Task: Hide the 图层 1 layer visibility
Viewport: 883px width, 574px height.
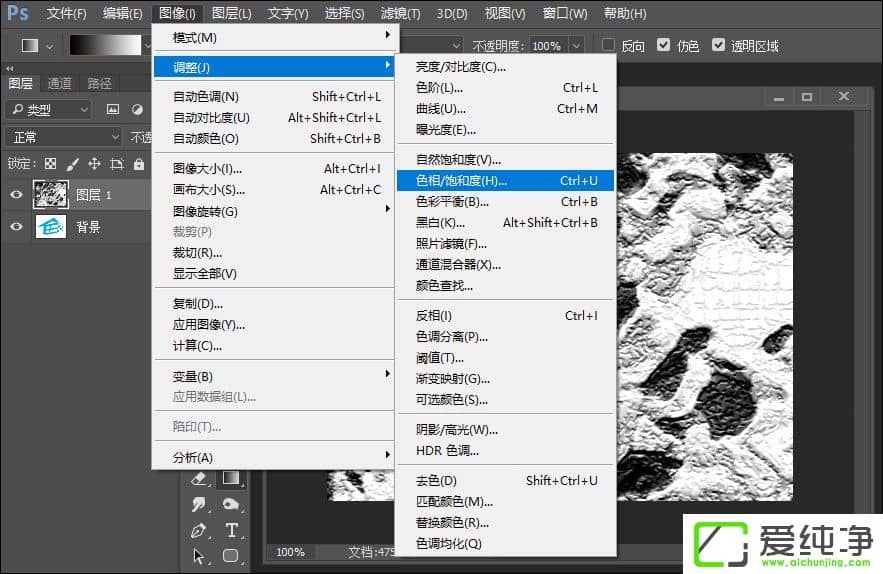Action: [16, 195]
